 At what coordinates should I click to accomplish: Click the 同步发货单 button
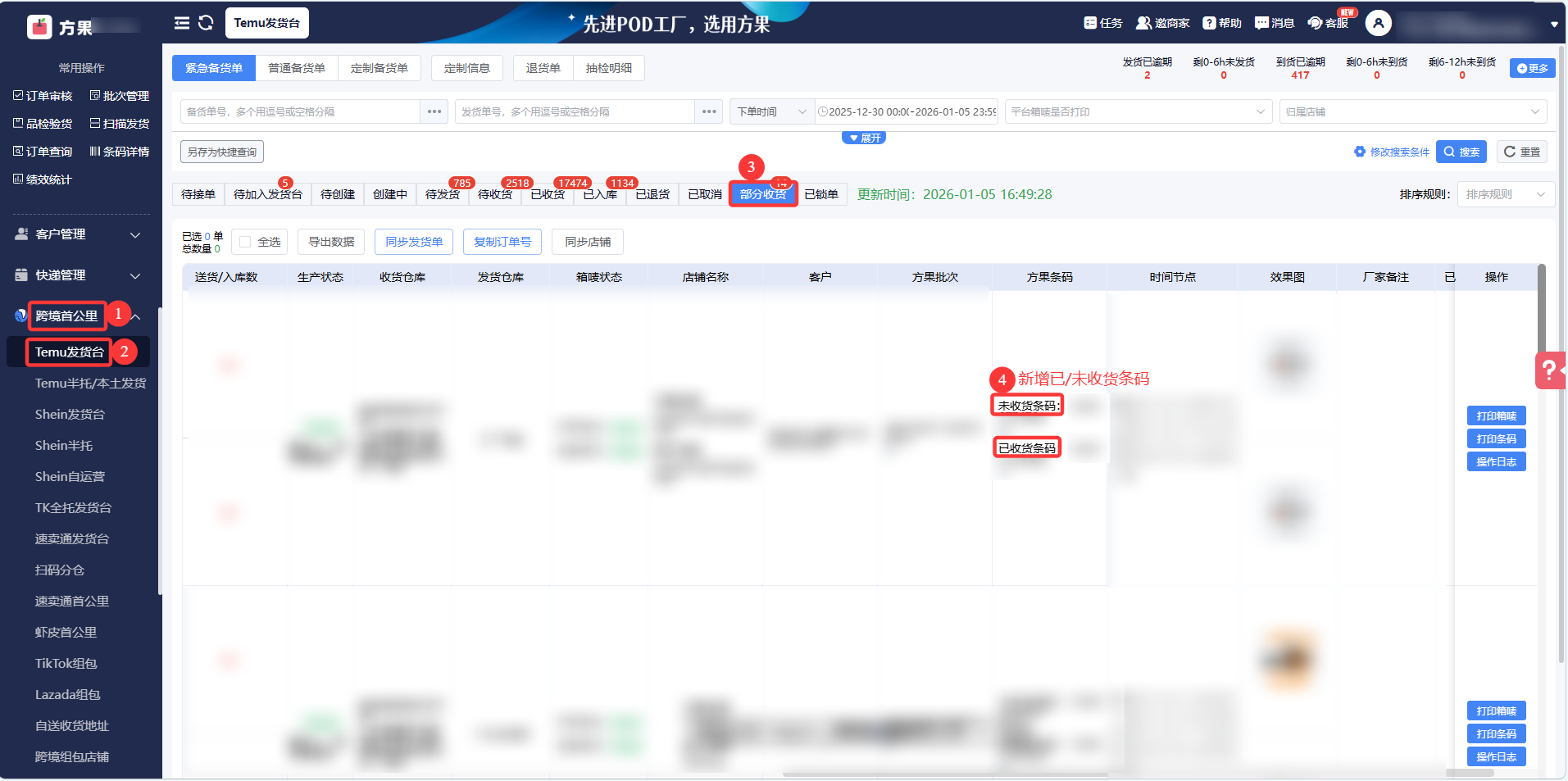point(414,242)
